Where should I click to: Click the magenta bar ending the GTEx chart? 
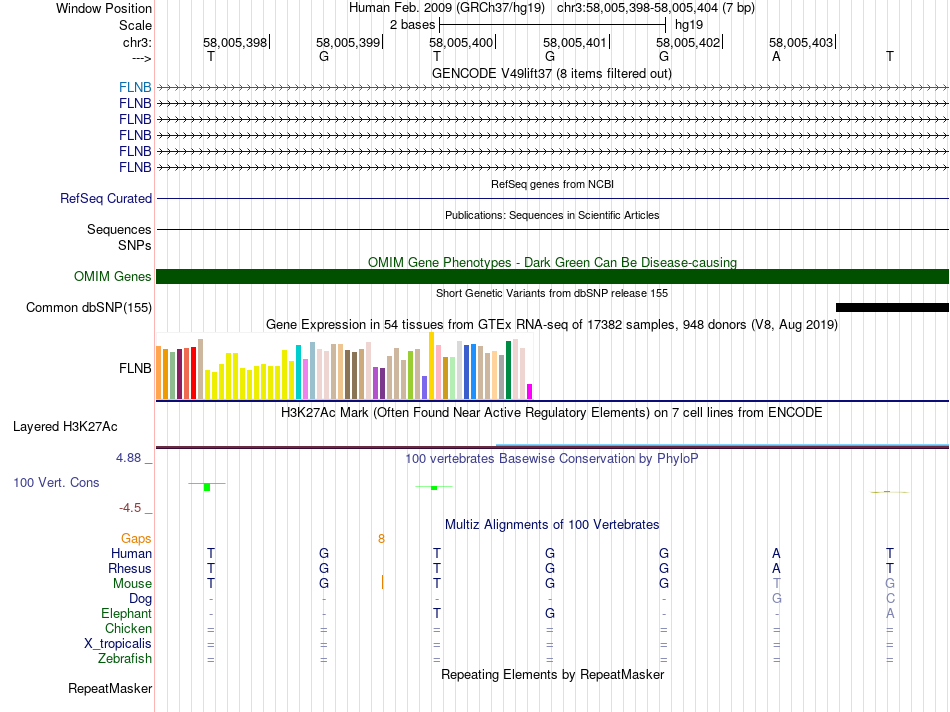tap(530, 391)
